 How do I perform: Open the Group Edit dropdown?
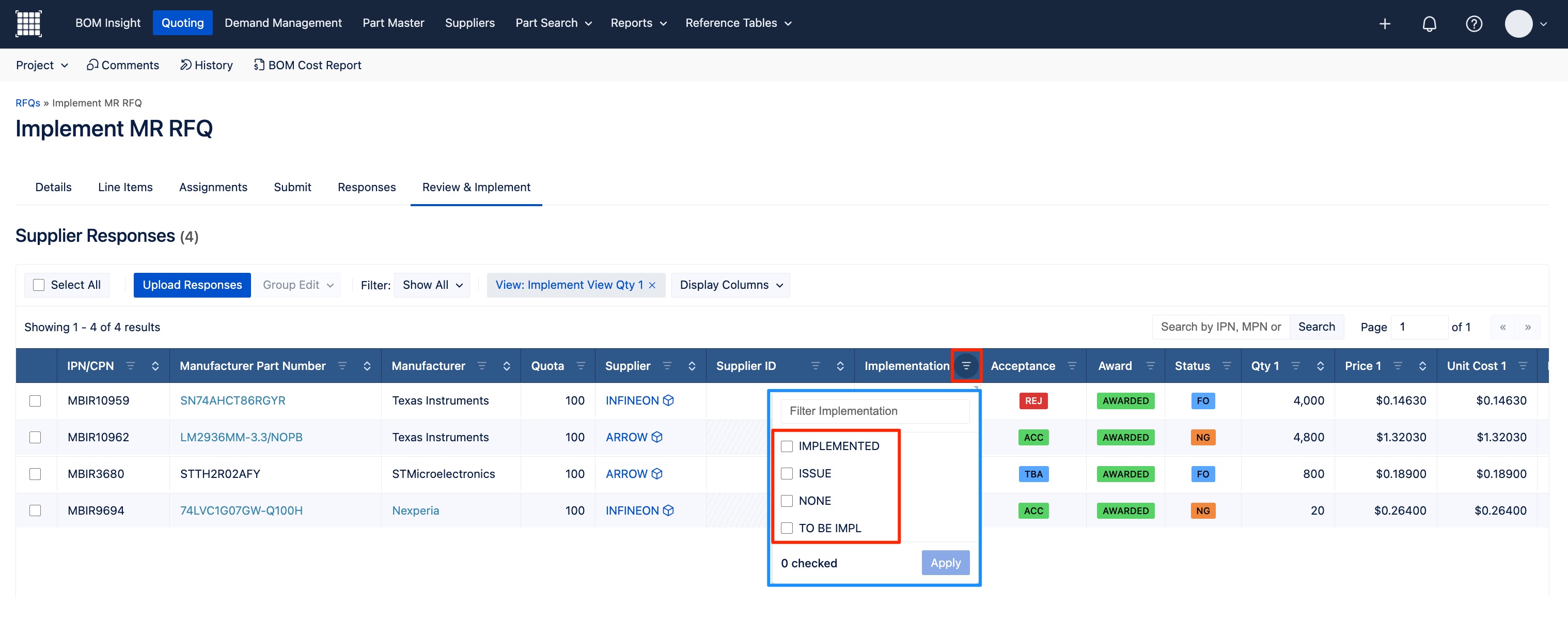point(297,285)
